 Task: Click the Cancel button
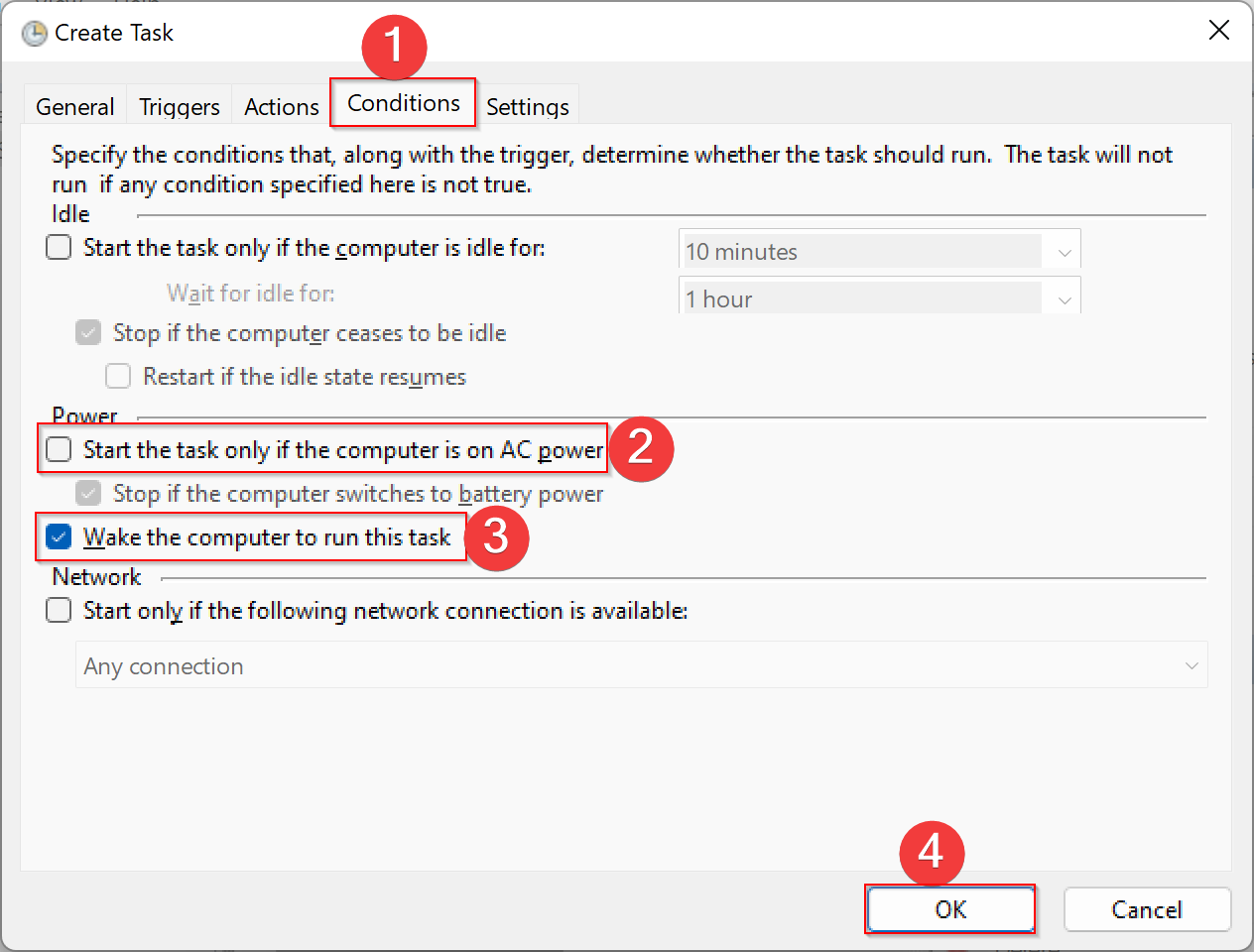(1147, 909)
